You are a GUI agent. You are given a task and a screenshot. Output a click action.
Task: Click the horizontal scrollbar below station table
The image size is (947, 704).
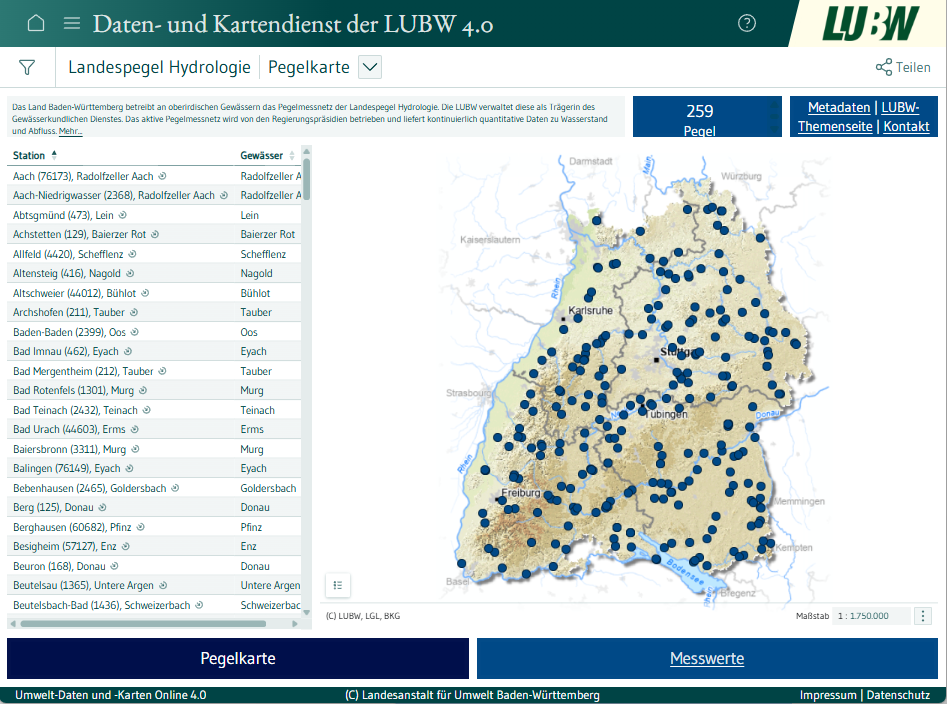click(x=143, y=624)
